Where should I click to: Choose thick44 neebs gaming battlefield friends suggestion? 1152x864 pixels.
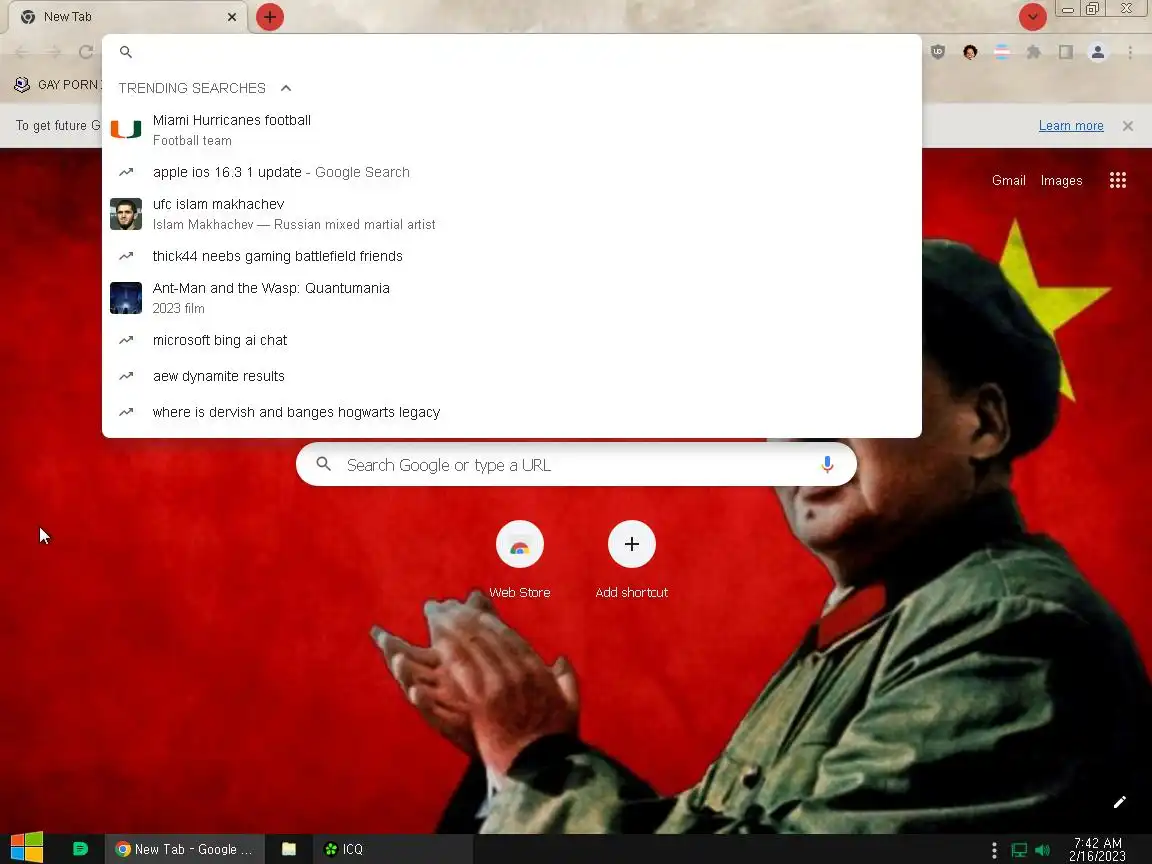[511, 256]
